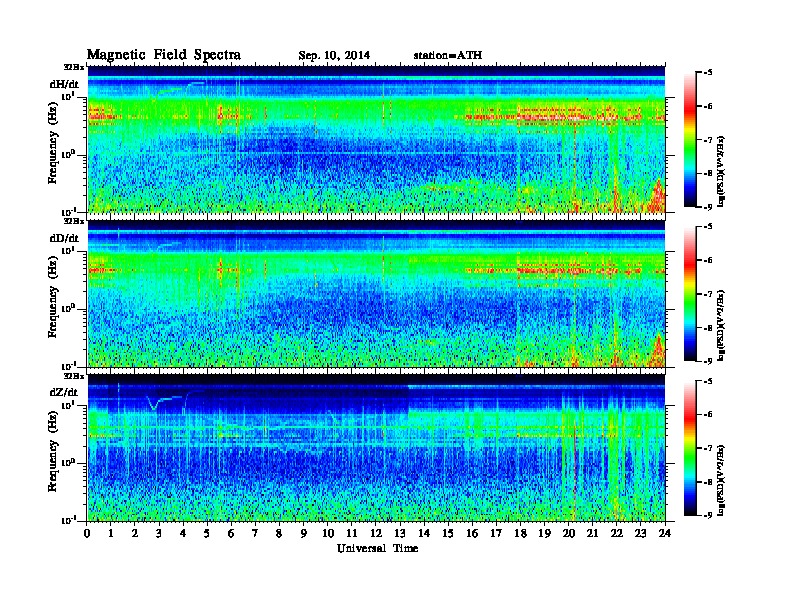Click hour tick label 0 on time axis

(87, 534)
